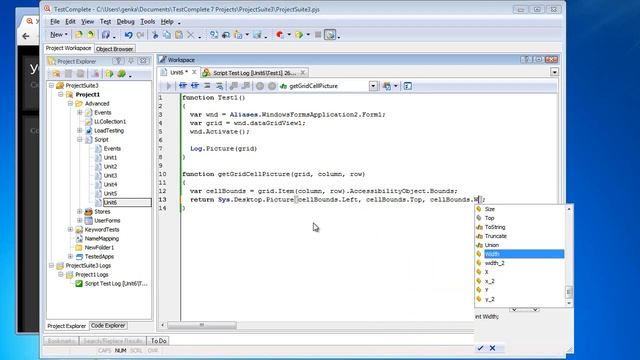Expand the LoadTesting tree node
The width and height of the screenshot is (640, 360).
tap(80, 130)
